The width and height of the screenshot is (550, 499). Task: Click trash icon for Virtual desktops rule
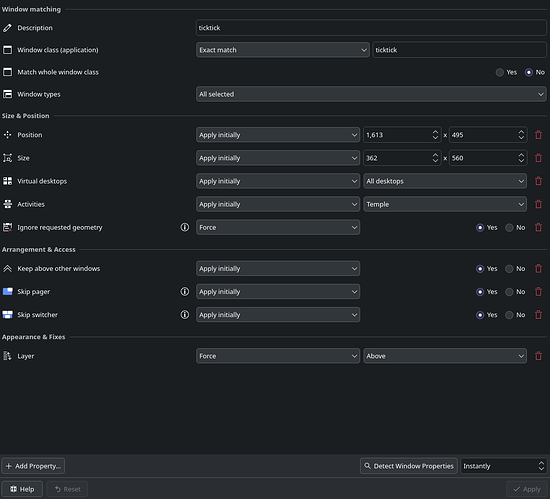click(x=538, y=181)
